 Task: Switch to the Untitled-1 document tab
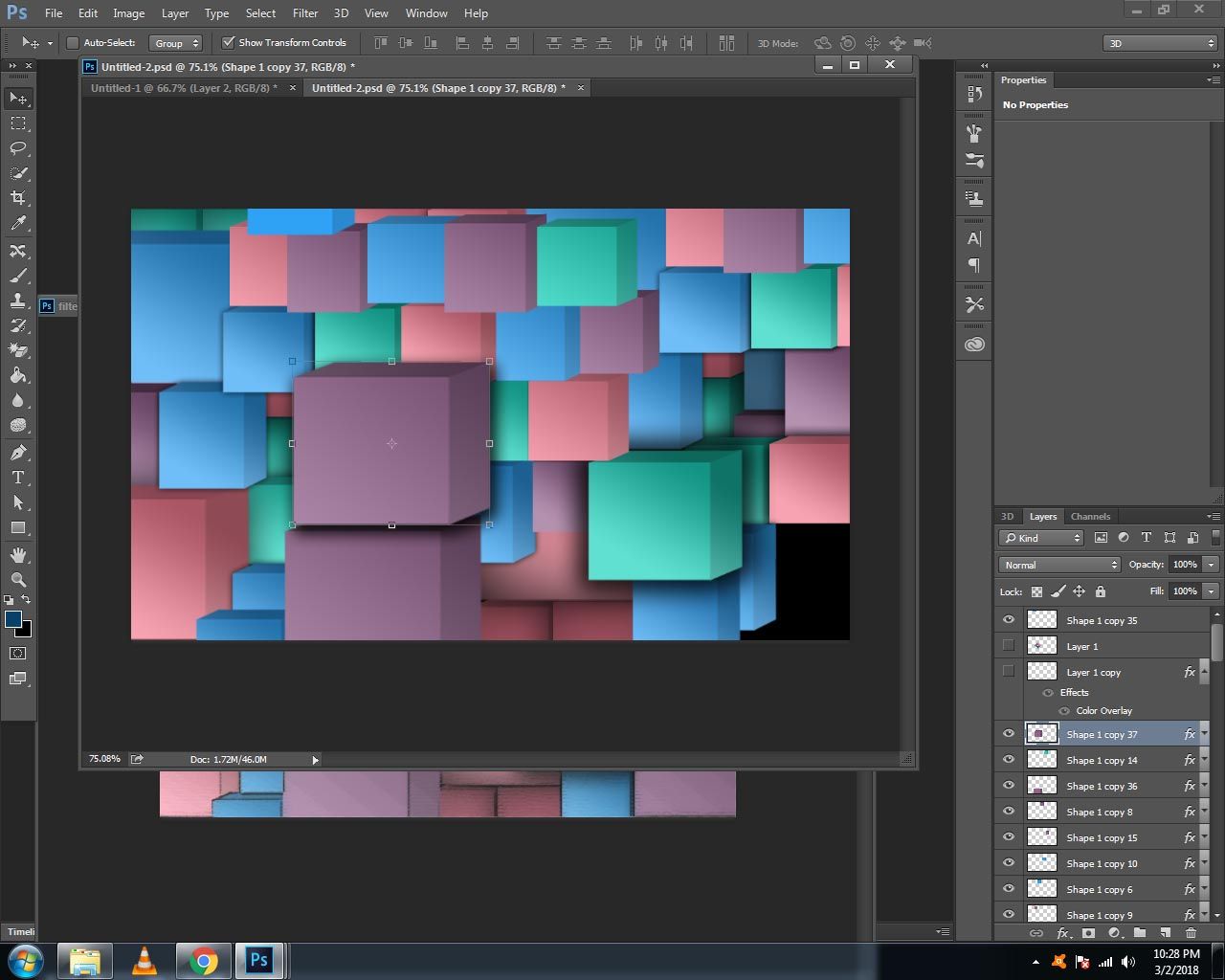[184, 88]
